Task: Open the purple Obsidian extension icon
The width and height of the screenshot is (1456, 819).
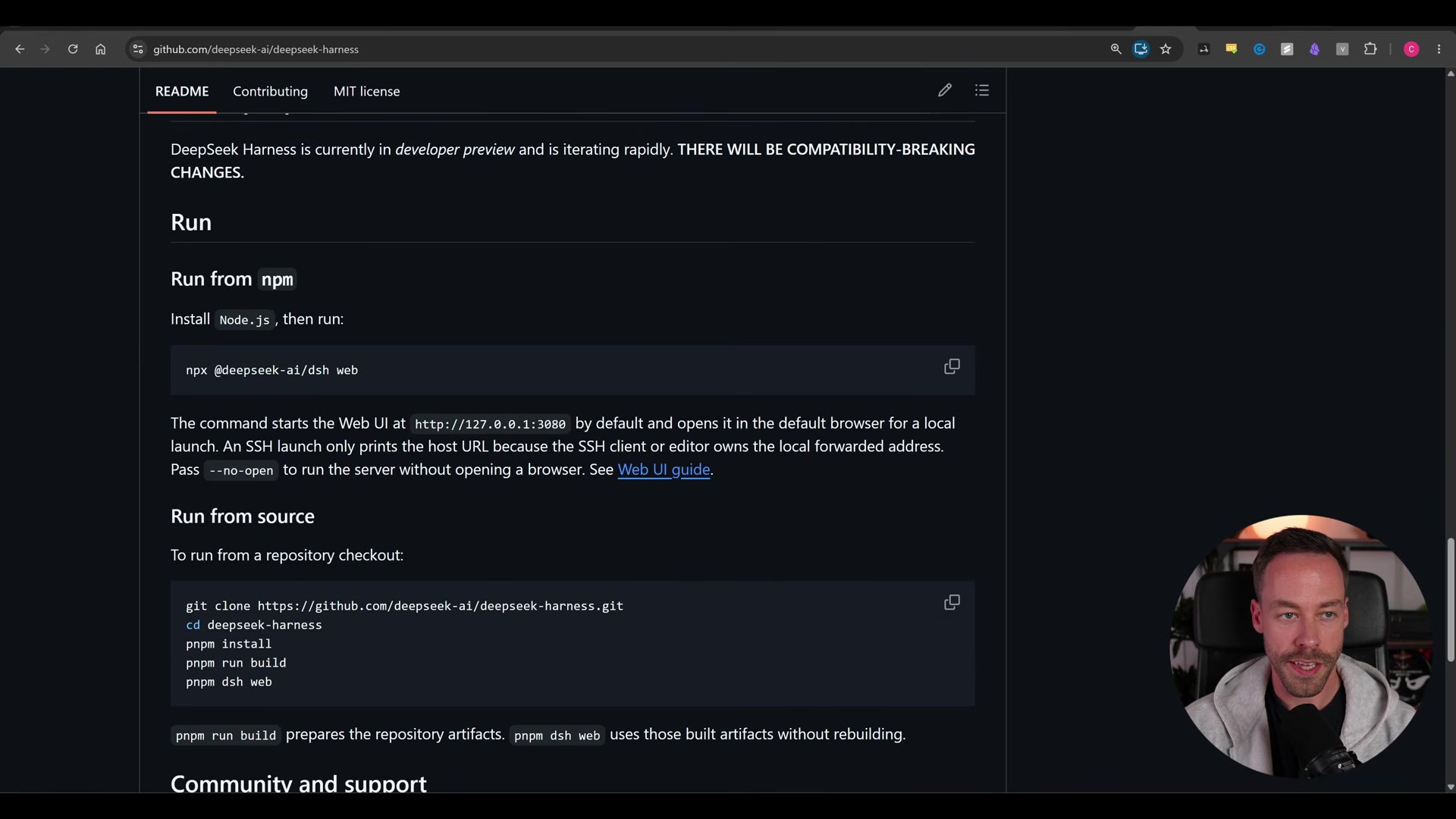Action: click(x=1314, y=49)
